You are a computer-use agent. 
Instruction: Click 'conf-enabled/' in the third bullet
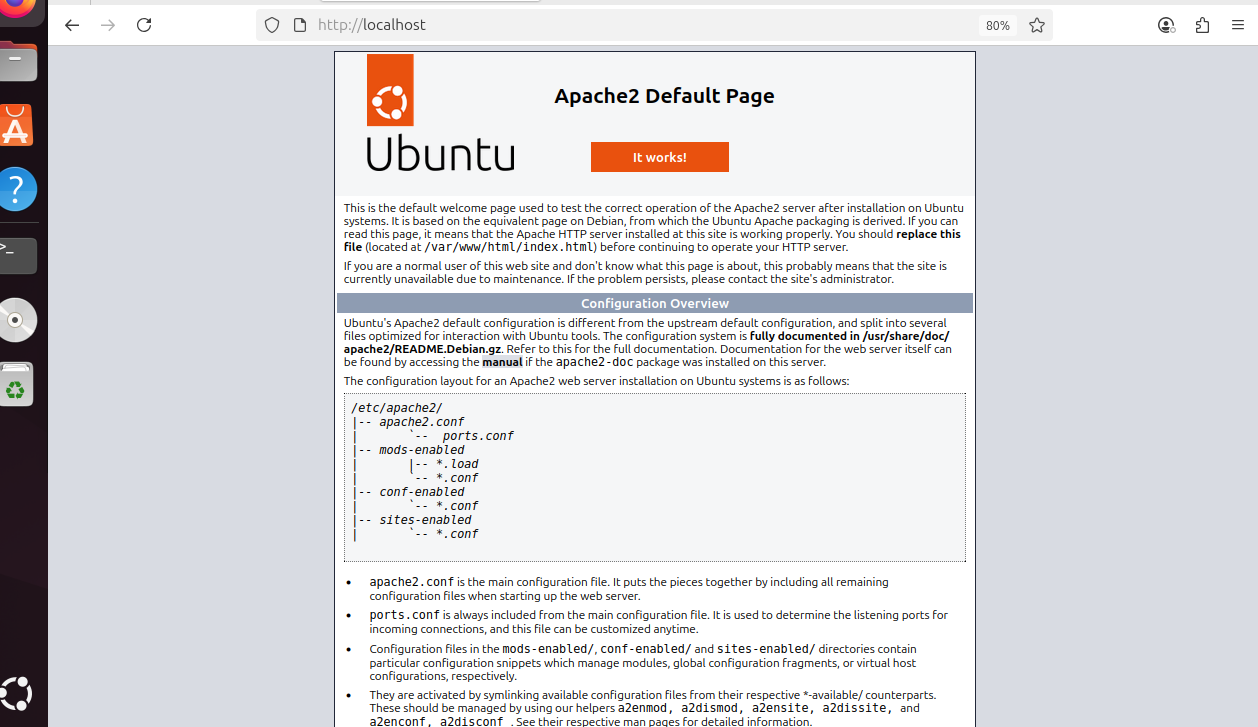[646, 649]
